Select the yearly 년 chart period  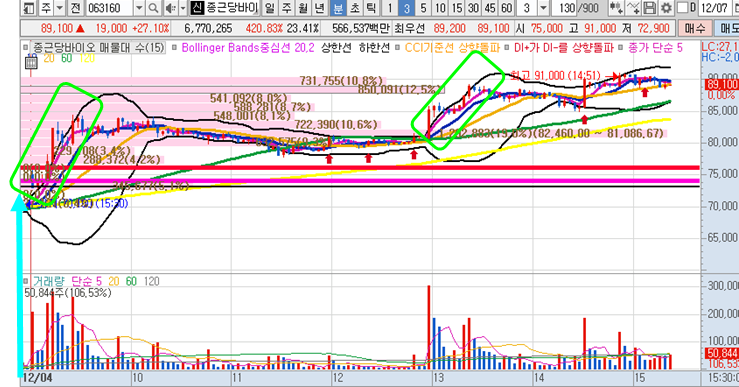pos(320,8)
